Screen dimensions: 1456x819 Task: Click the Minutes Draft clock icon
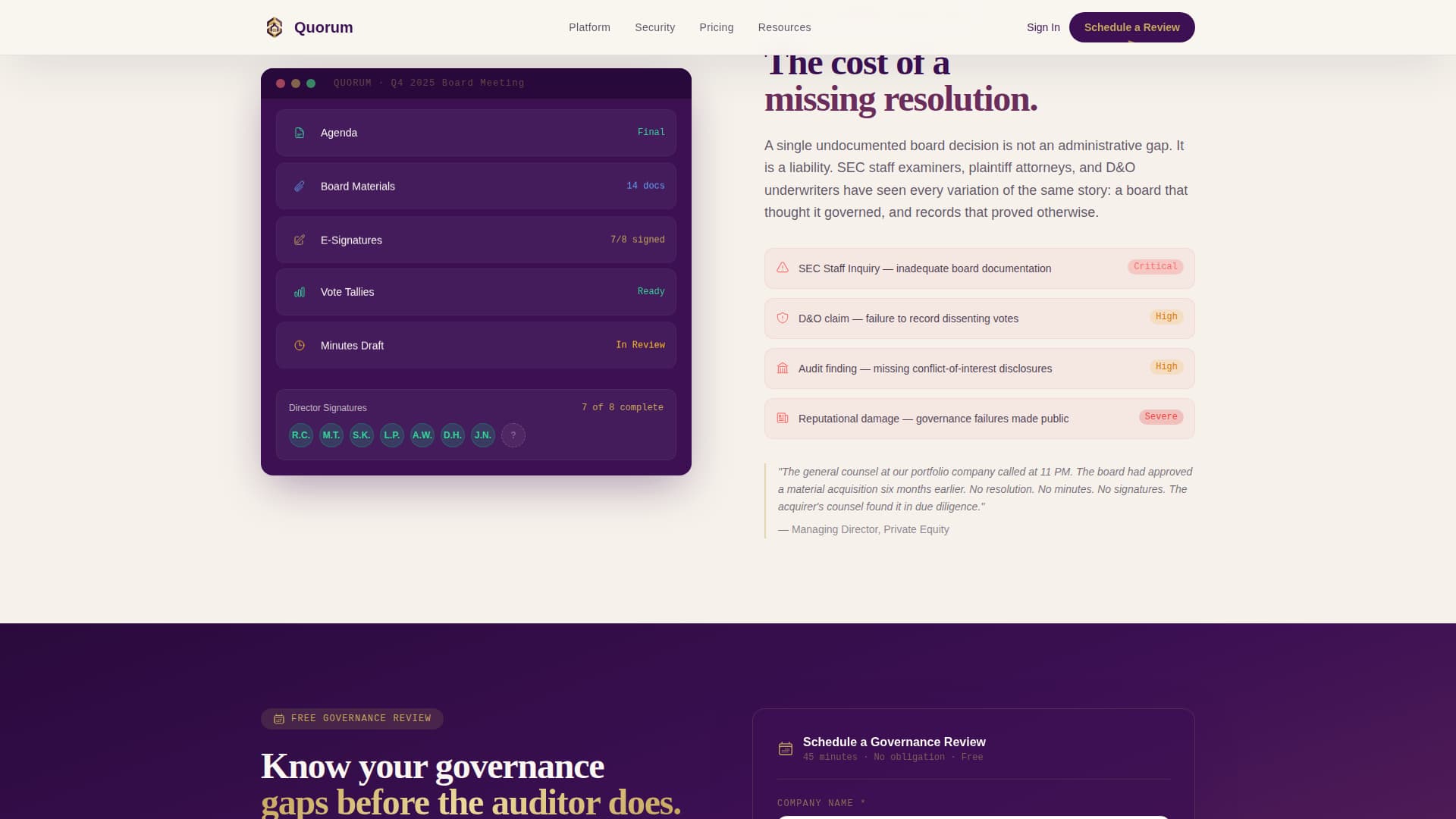(299, 345)
